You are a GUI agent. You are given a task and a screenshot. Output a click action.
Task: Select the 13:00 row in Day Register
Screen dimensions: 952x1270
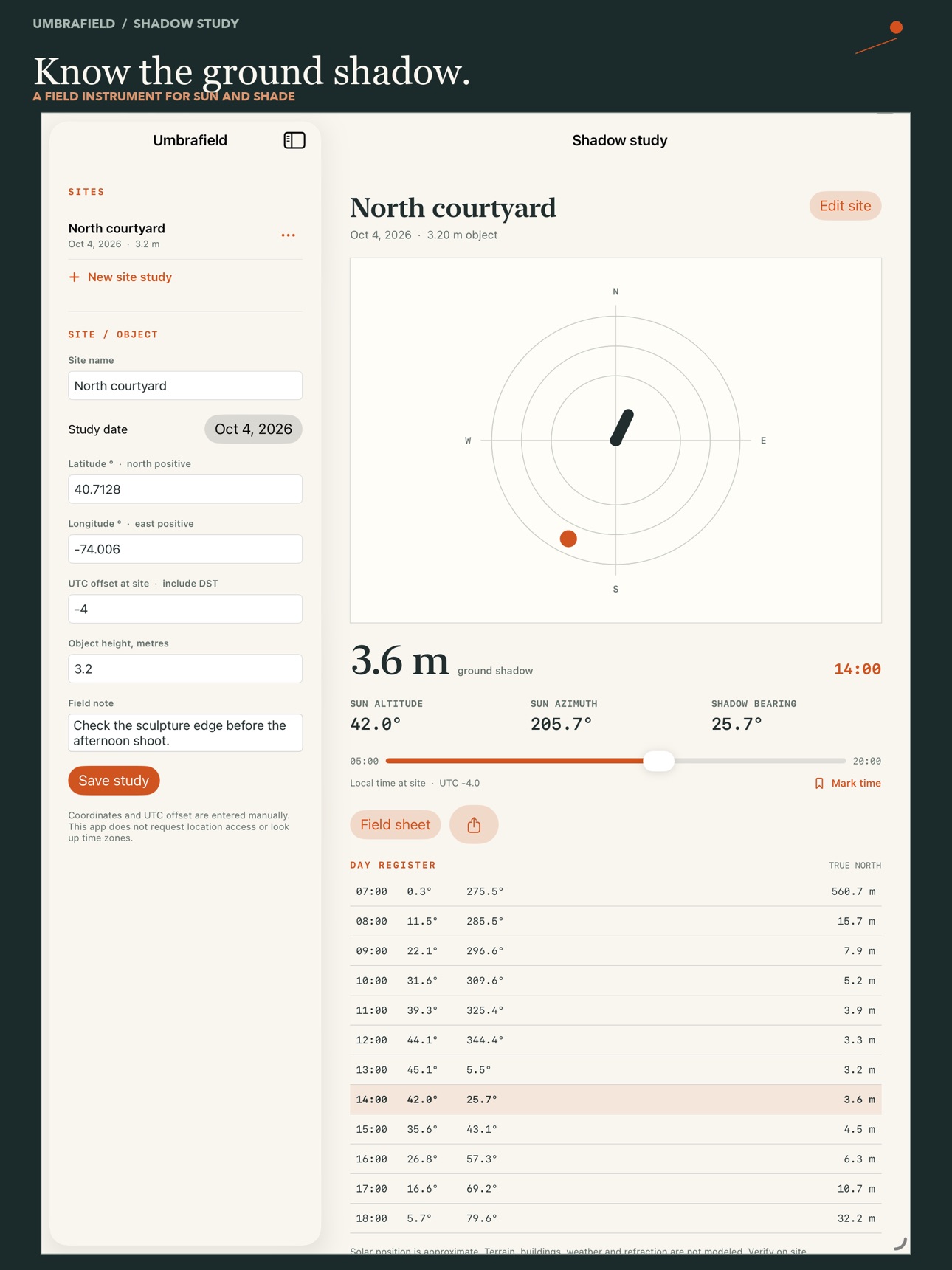615,1070
